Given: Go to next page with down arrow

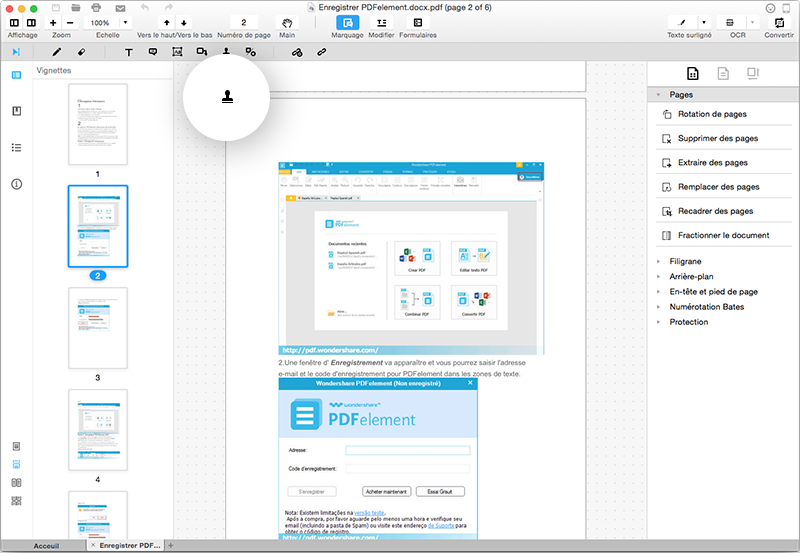Looking at the screenshot, I should 184,22.
